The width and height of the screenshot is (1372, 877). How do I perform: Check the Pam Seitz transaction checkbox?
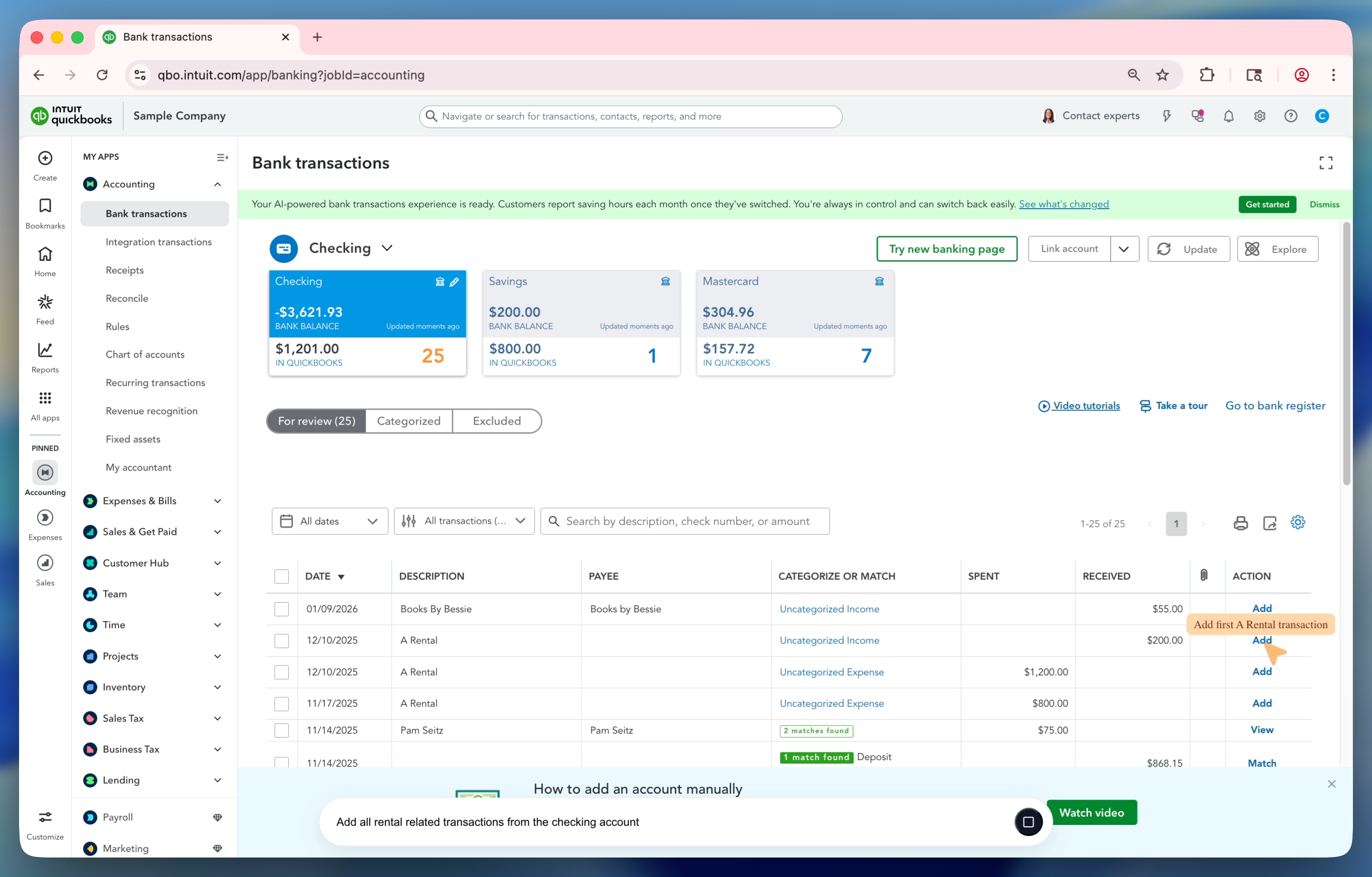point(281,730)
